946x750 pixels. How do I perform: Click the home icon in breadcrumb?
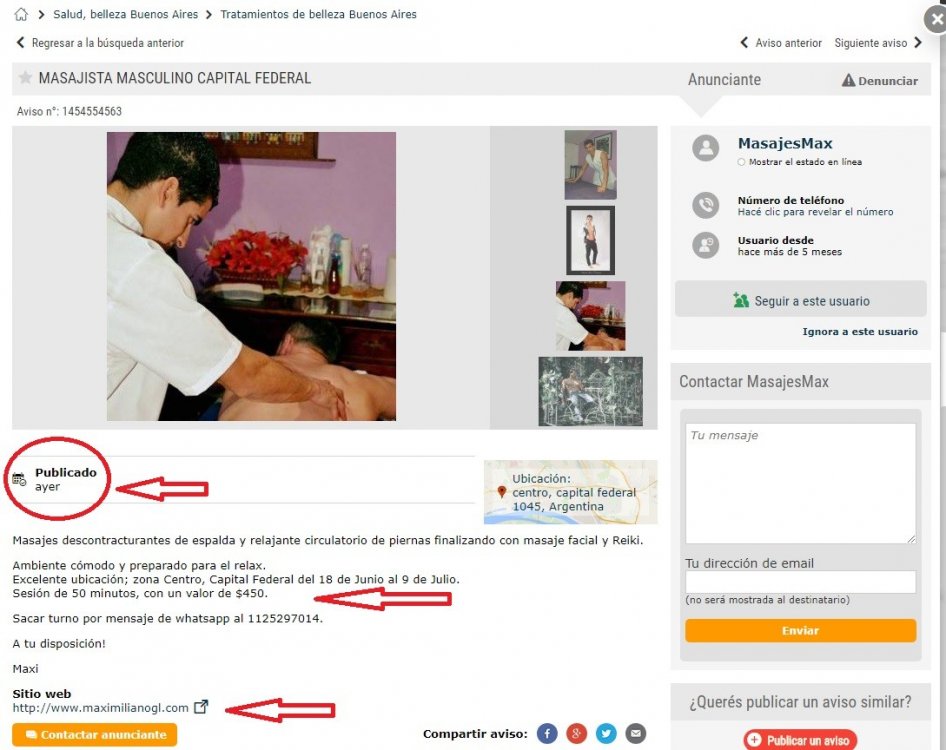[x=21, y=14]
